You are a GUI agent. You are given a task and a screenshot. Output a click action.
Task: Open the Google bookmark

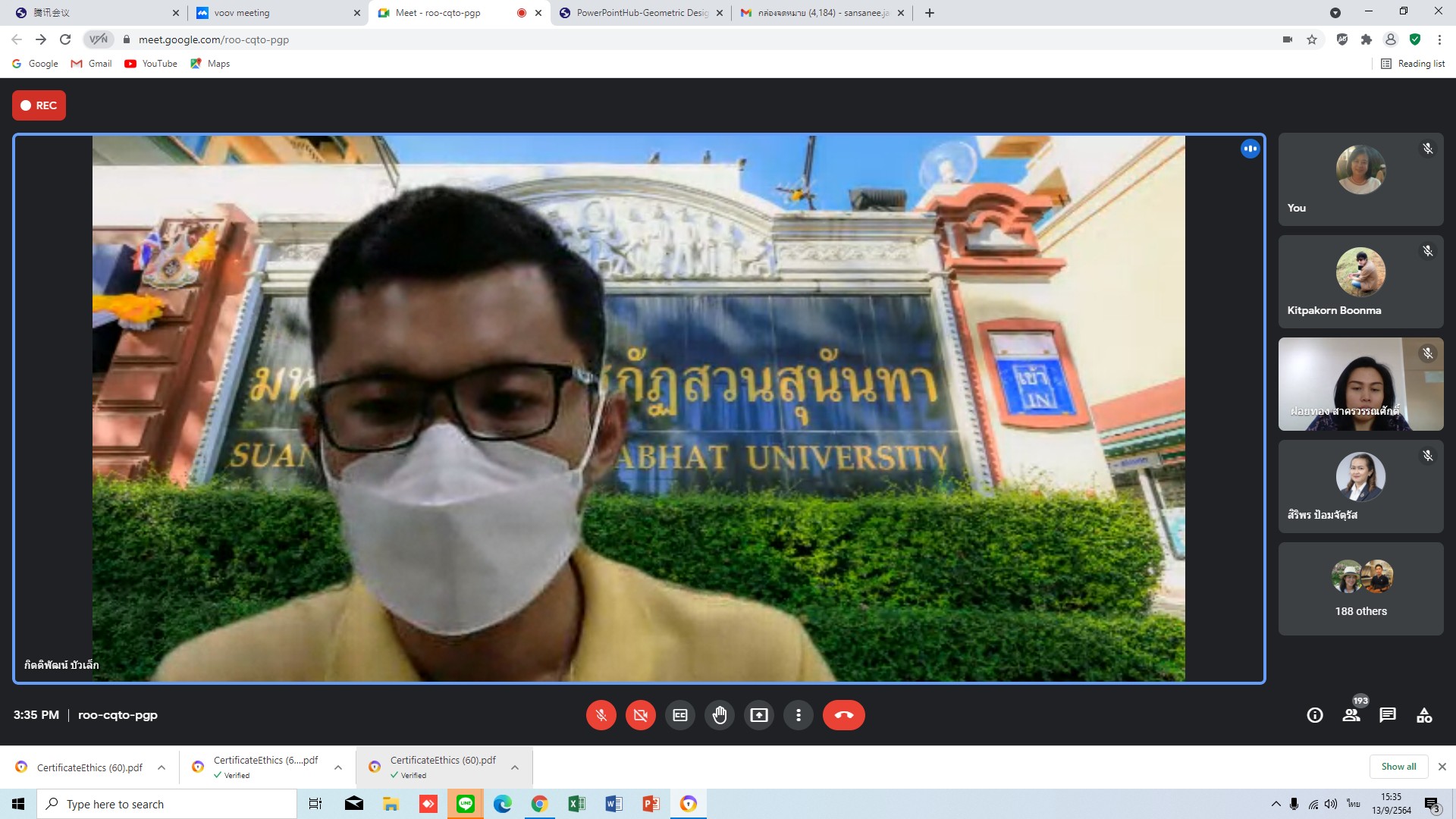35,64
